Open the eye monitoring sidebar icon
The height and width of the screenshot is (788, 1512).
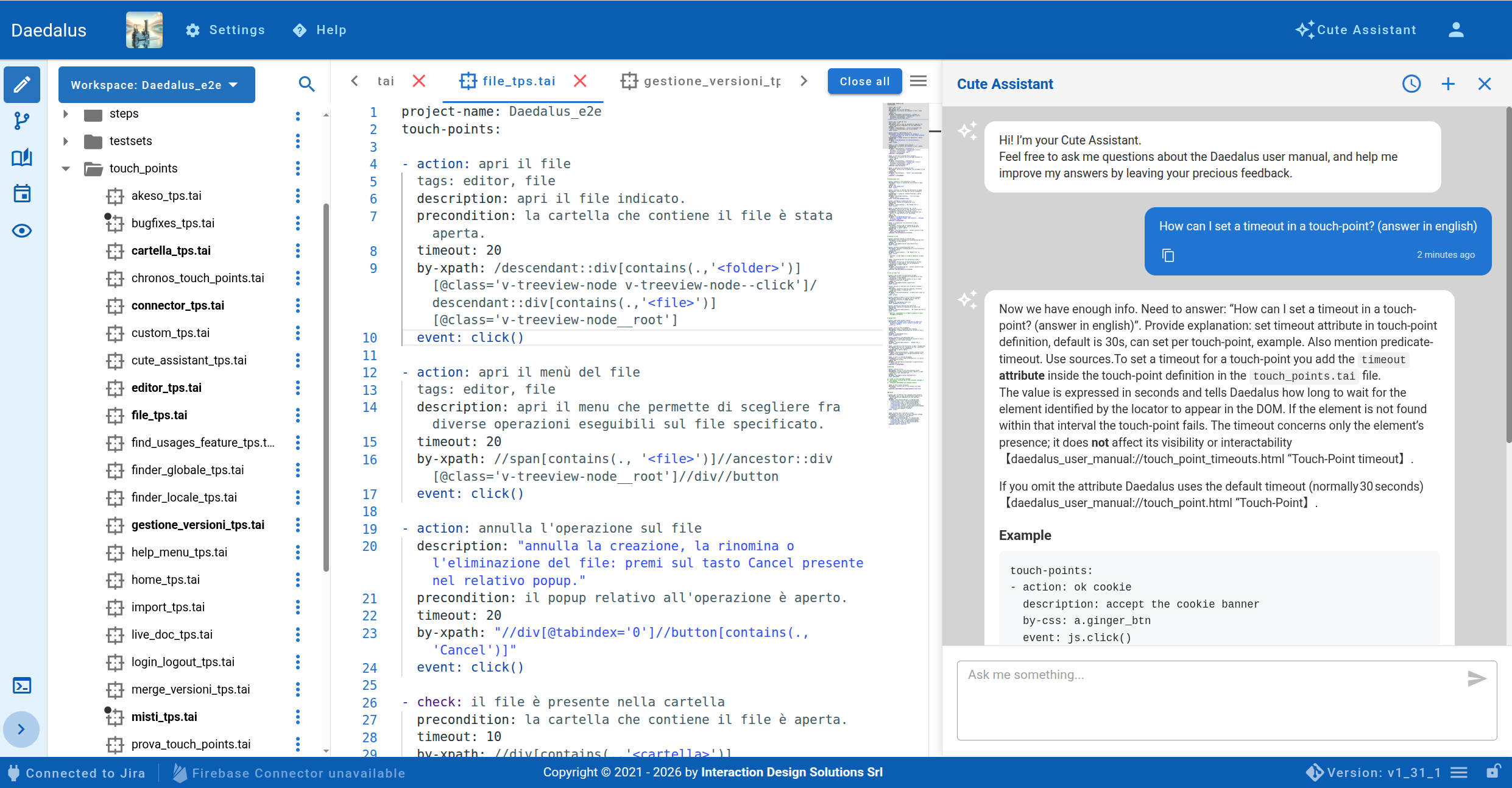22,230
